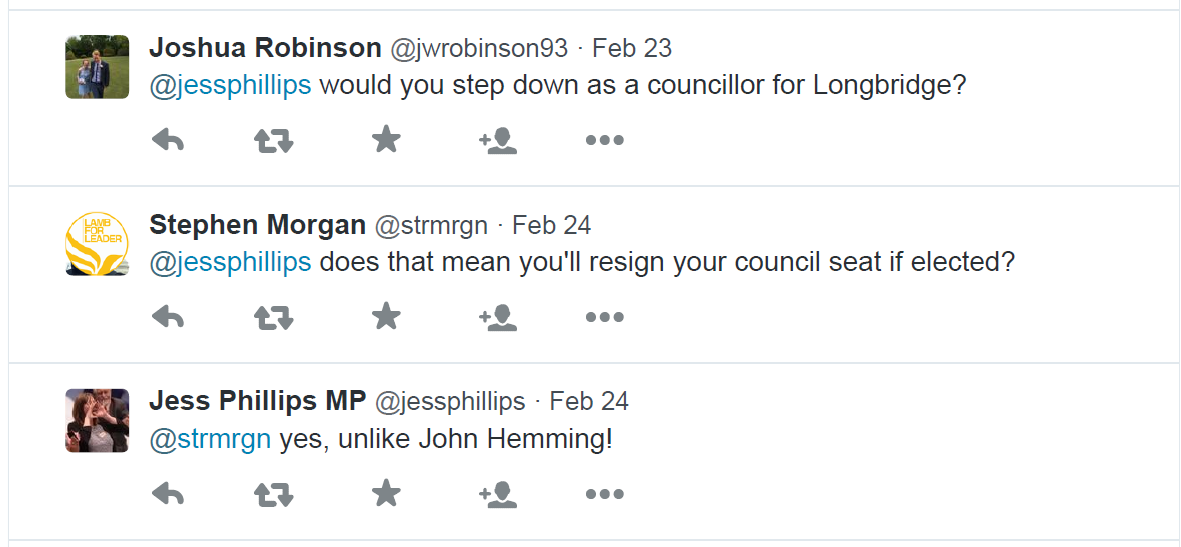Click Stephen Morgan's Lamb for Leader avatar

tap(97, 244)
